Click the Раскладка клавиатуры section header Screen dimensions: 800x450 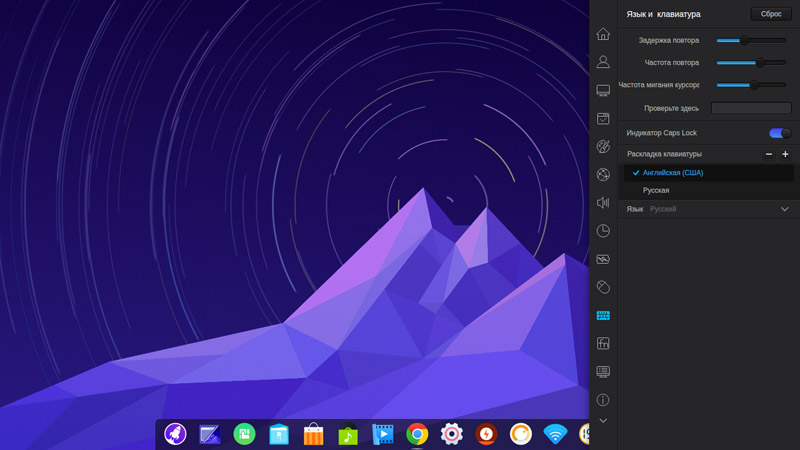[x=664, y=154]
